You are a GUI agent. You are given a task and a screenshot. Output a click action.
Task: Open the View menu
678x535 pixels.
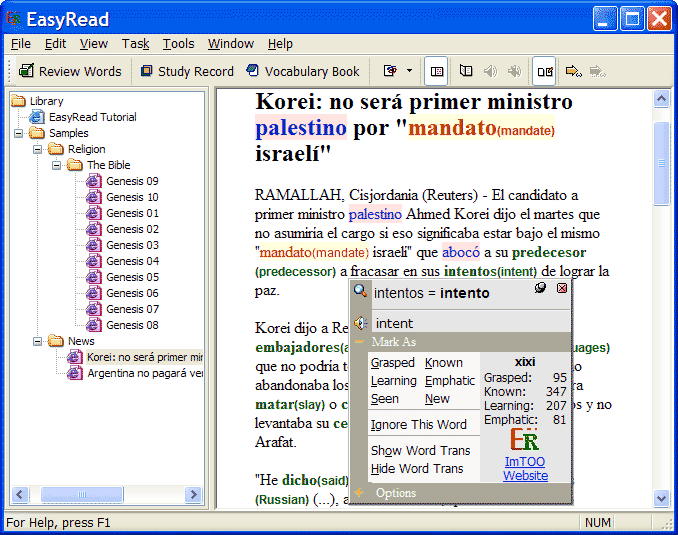click(x=93, y=44)
